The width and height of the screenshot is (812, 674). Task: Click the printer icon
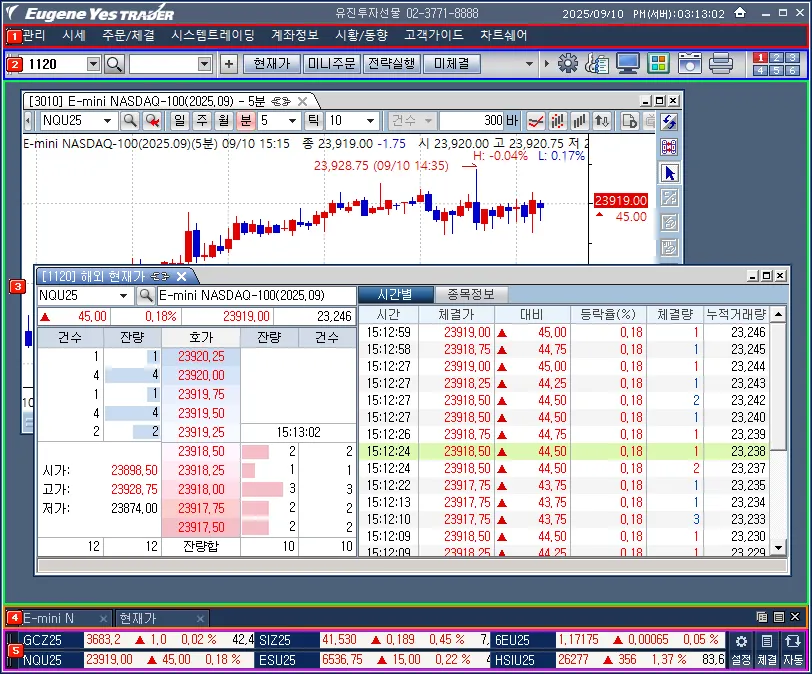click(720, 64)
